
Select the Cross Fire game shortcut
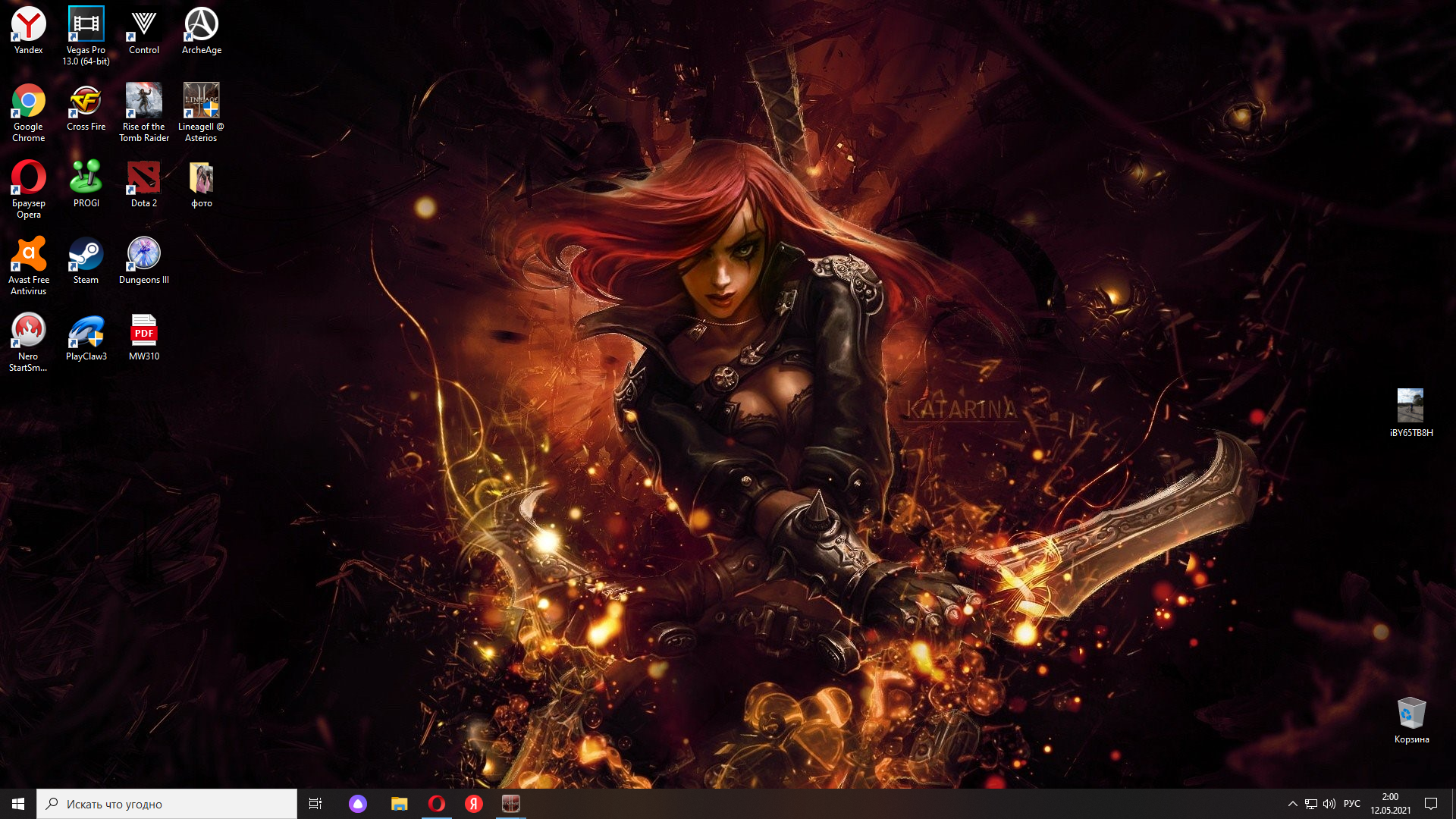(x=86, y=108)
